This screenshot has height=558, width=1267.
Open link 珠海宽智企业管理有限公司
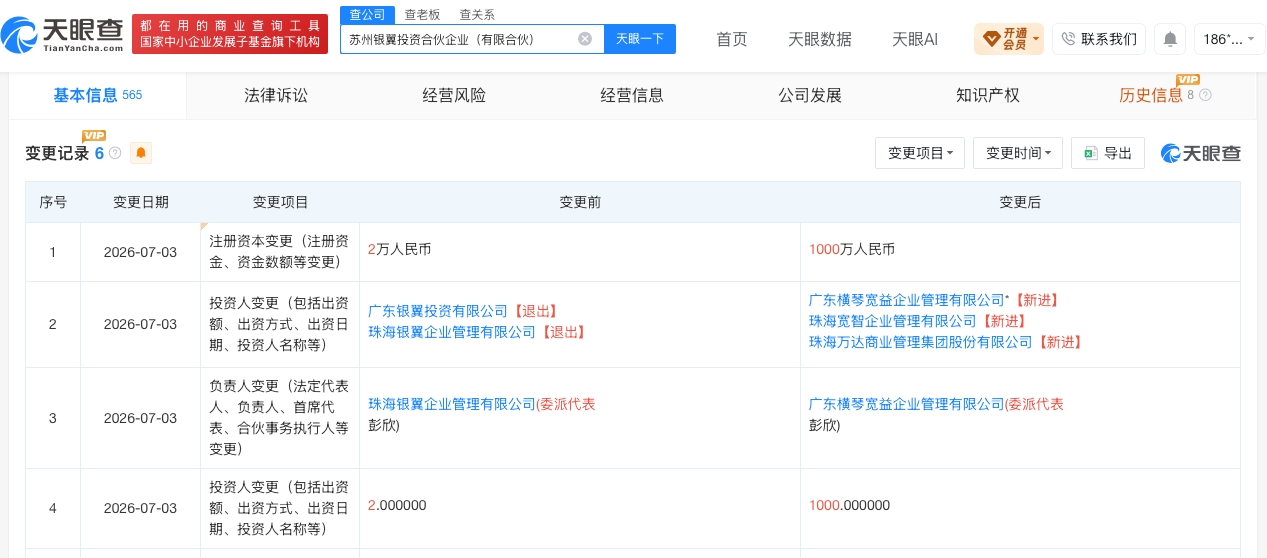click(x=893, y=321)
